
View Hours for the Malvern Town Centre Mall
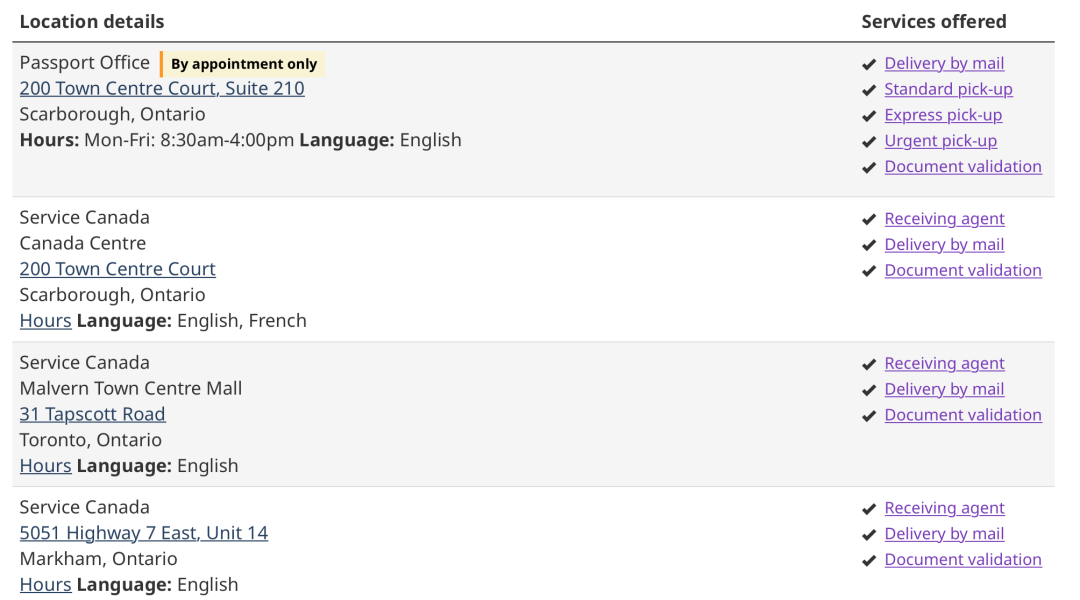(x=45, y=466)
